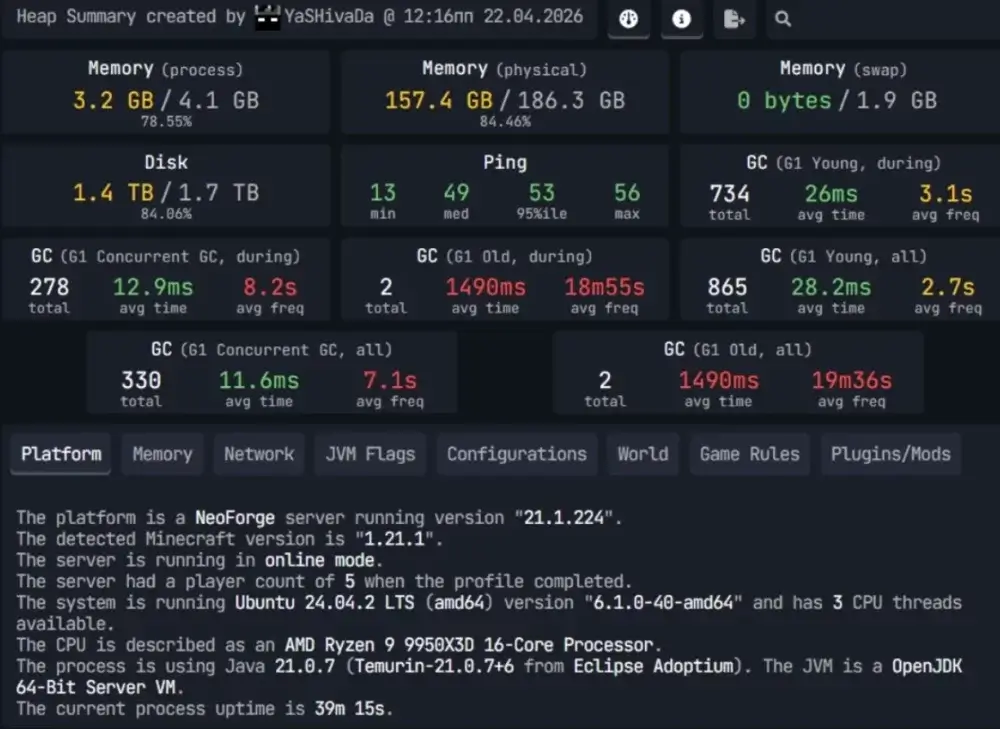The width and height of the screenshot is (1000, 729).
Task: Click the 734 total G1 Young count
Action: 730,193
